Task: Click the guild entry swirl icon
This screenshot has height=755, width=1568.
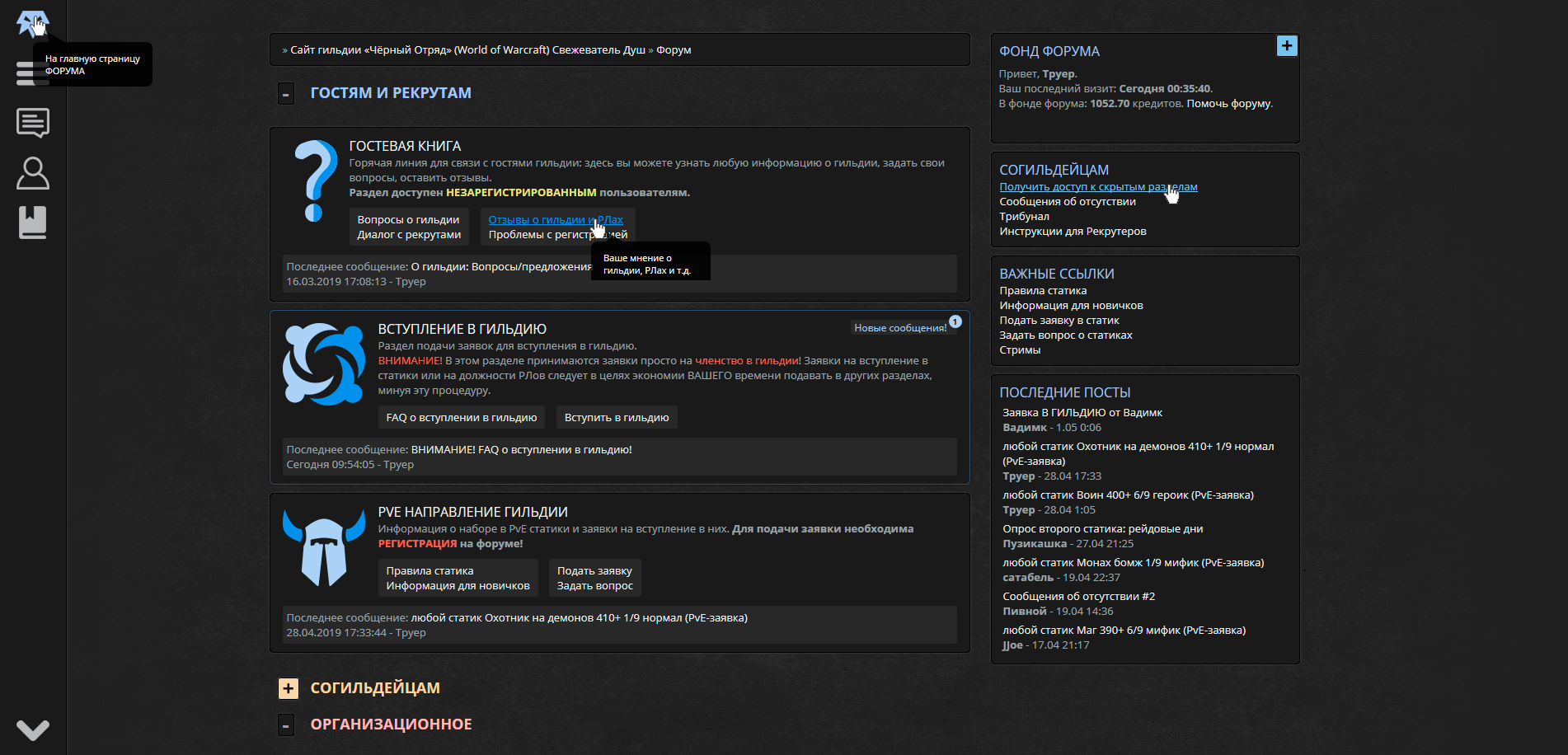Action: tap(323, 364)
